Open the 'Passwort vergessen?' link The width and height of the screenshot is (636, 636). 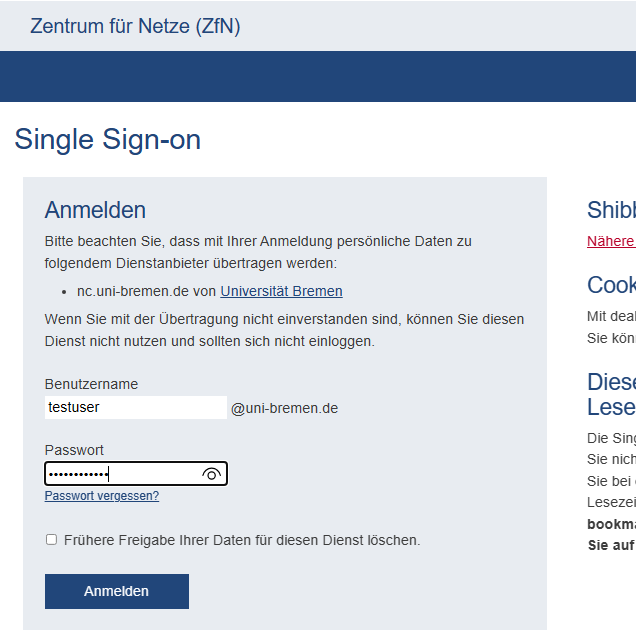pyautogui.click(x=102, y=496)
